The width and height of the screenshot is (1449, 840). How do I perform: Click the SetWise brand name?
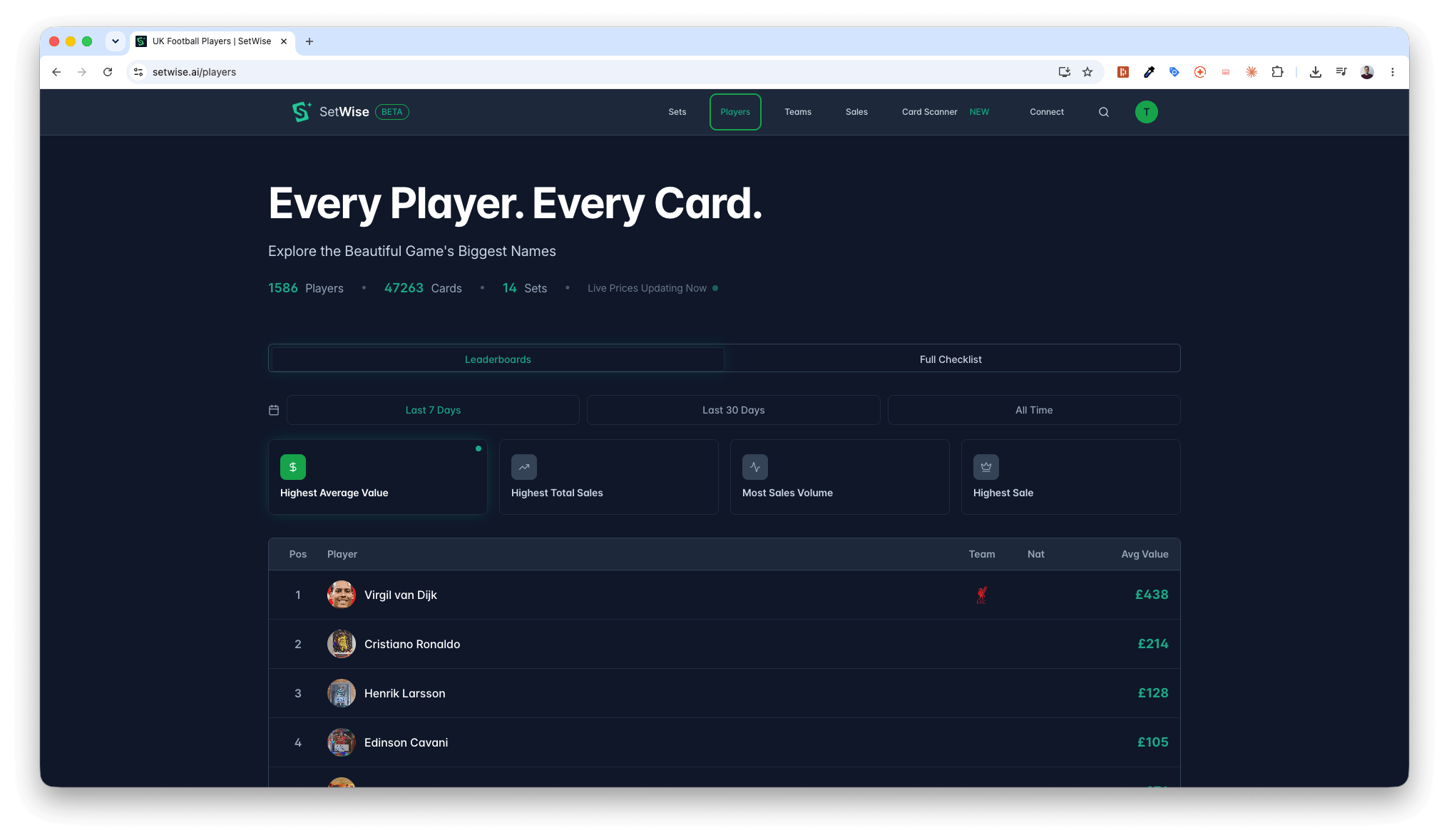coord(344,112)
